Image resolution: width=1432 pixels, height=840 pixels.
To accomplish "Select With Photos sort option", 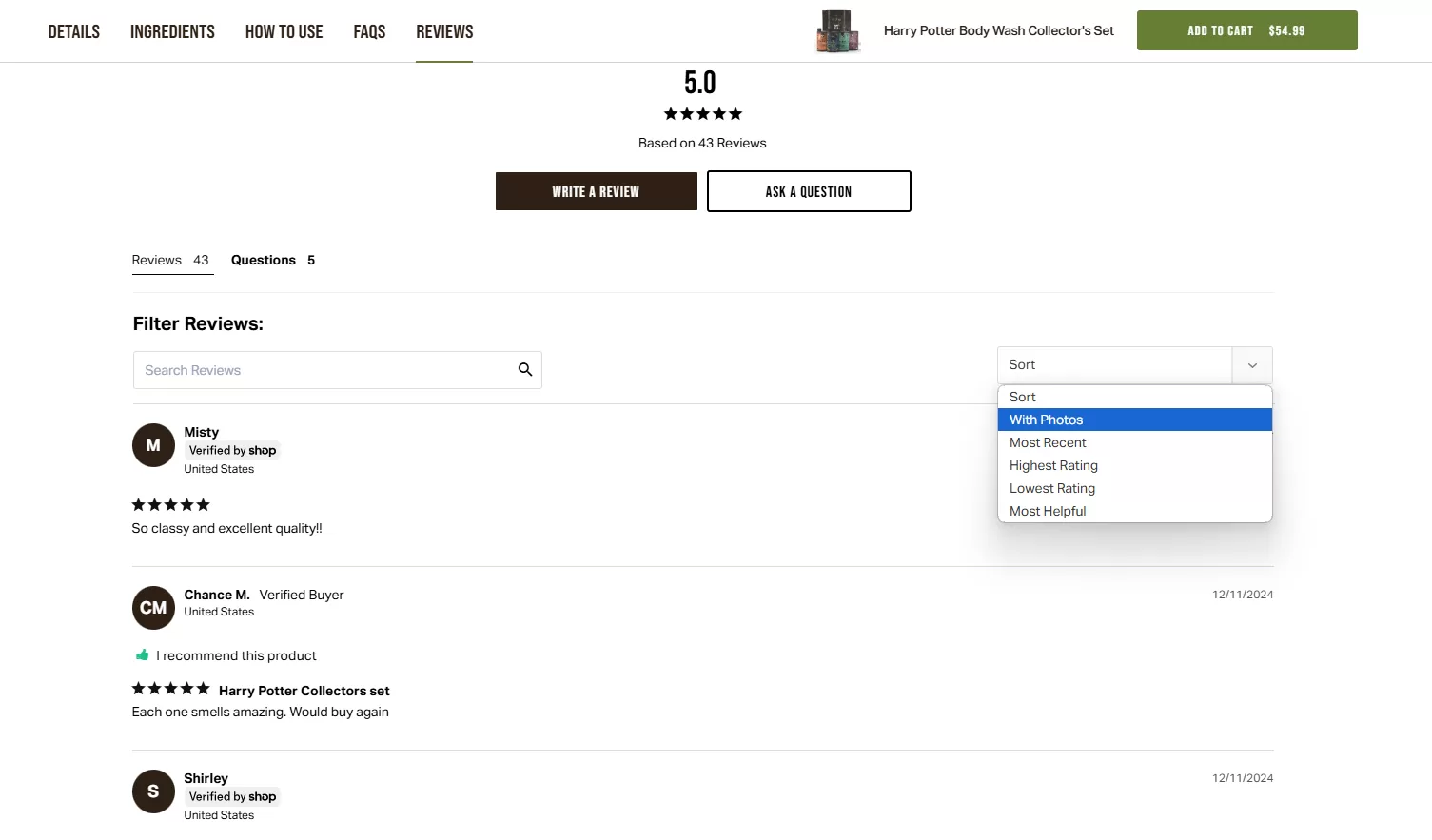I will [x=1134, y=420].
